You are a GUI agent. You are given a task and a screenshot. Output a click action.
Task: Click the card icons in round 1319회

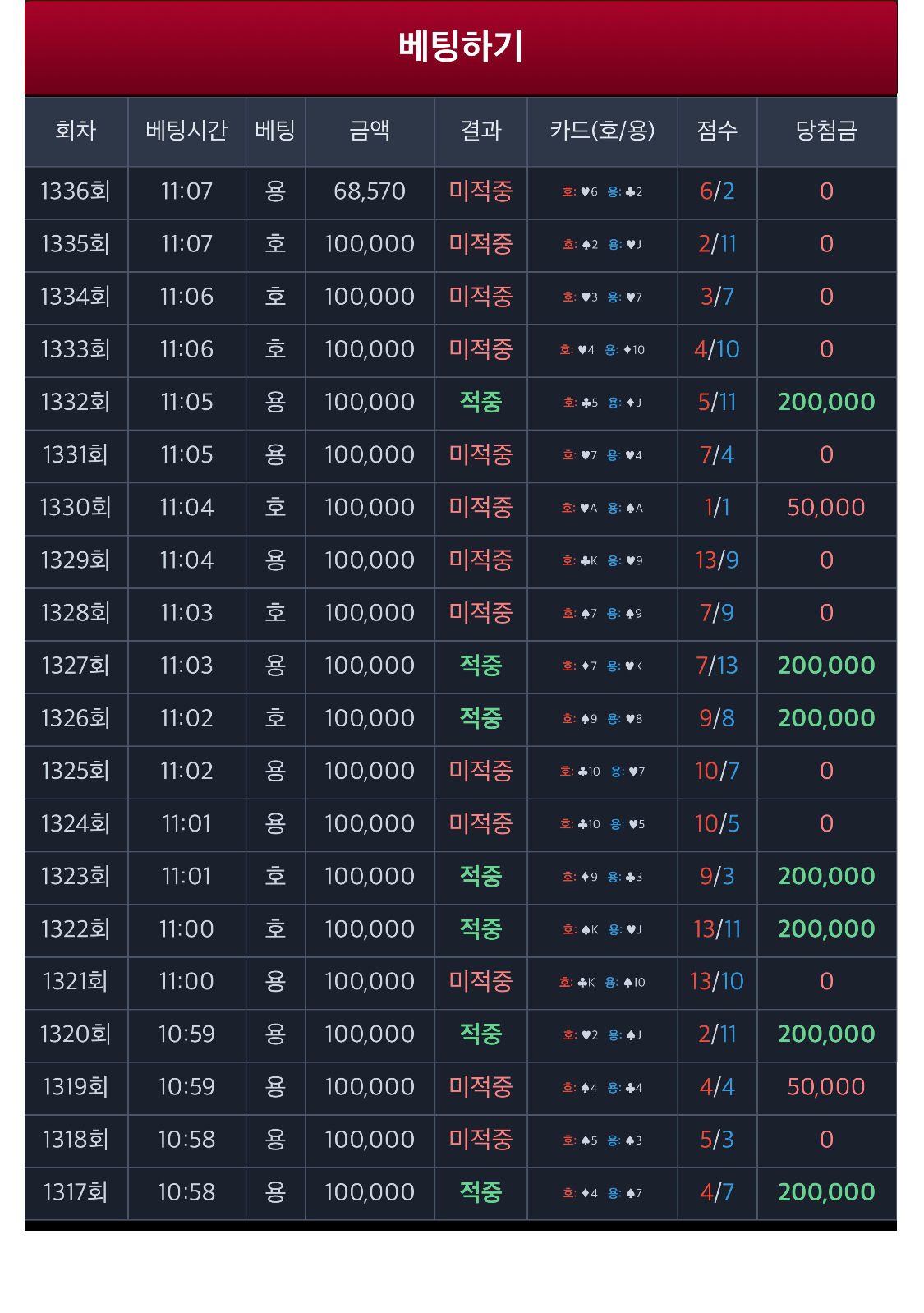coord(602,1088)
